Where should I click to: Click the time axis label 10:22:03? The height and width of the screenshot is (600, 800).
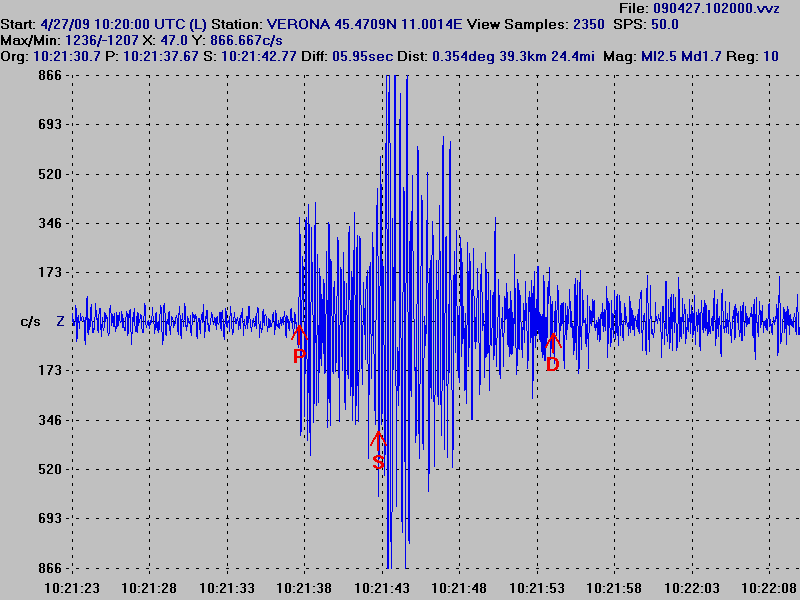692,588
